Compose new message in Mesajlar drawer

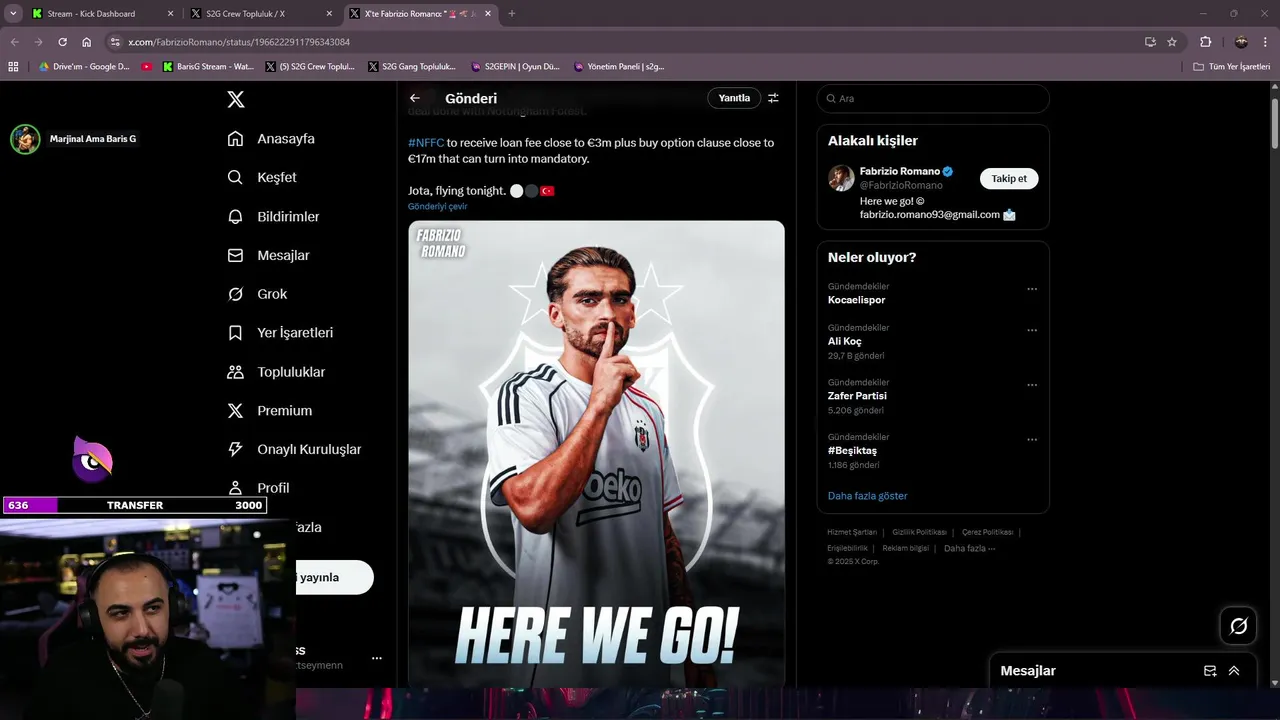(x=1210, y=671)
